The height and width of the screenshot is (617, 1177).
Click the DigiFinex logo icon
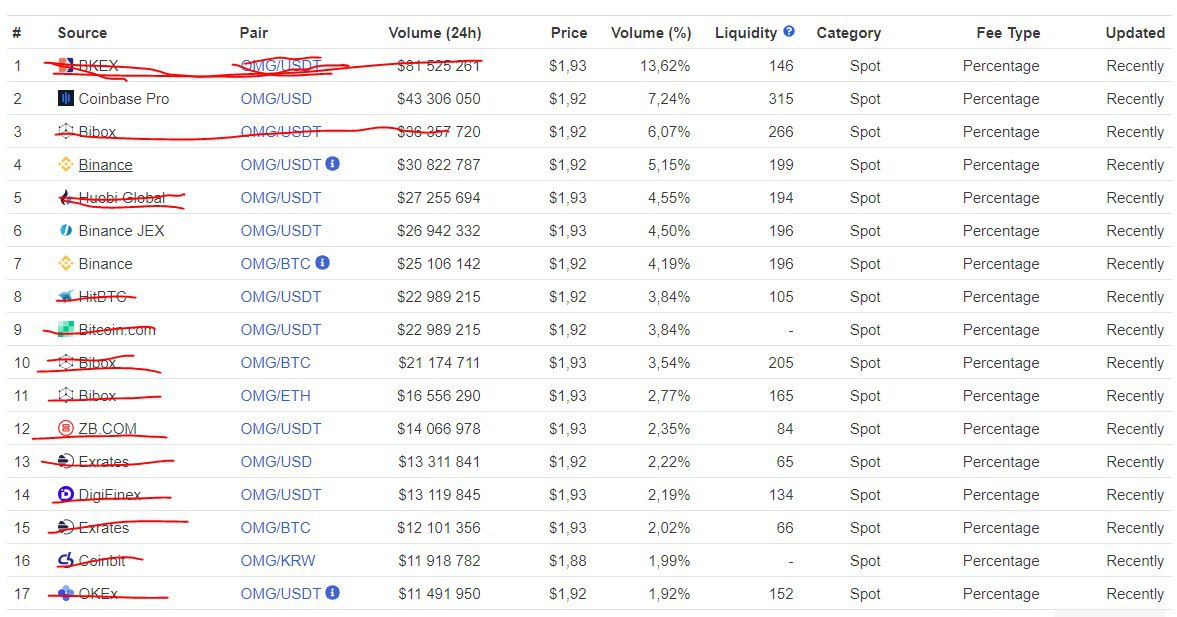click(x=66, y=495)
